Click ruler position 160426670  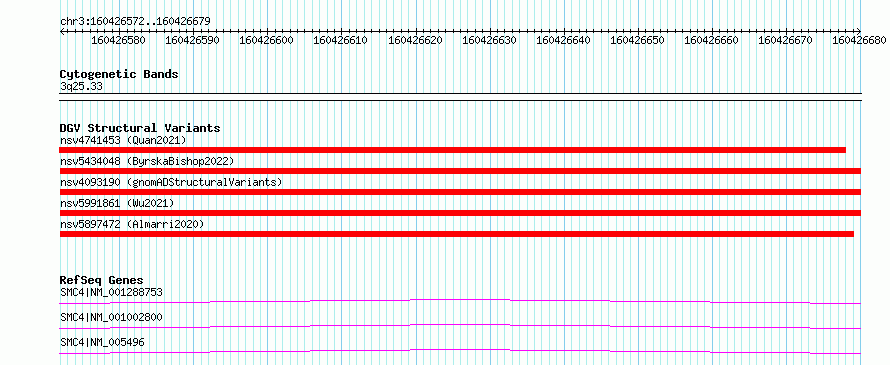click(786, 40)
